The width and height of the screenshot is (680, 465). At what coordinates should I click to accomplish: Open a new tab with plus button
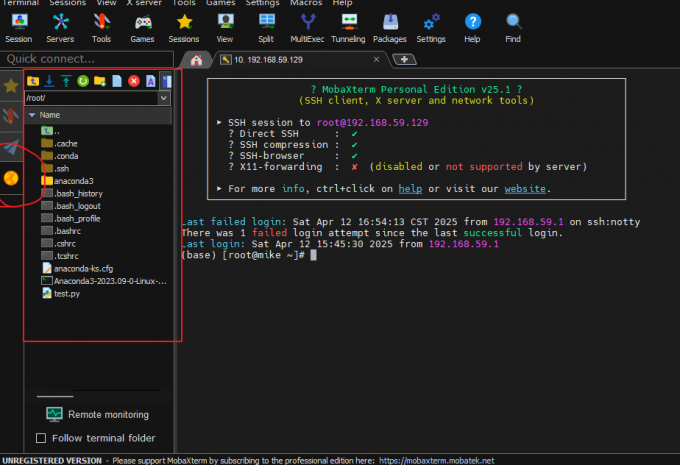(404, 59)
